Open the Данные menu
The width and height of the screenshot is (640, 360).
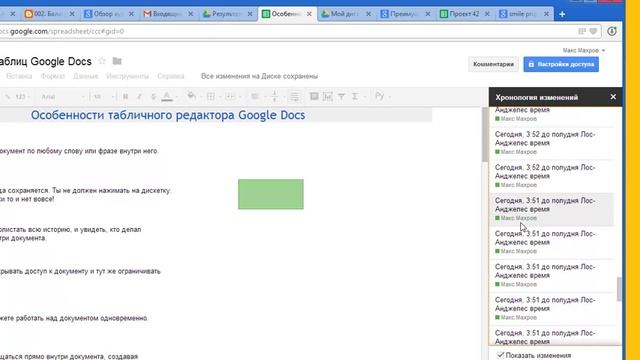coord(85,76)
